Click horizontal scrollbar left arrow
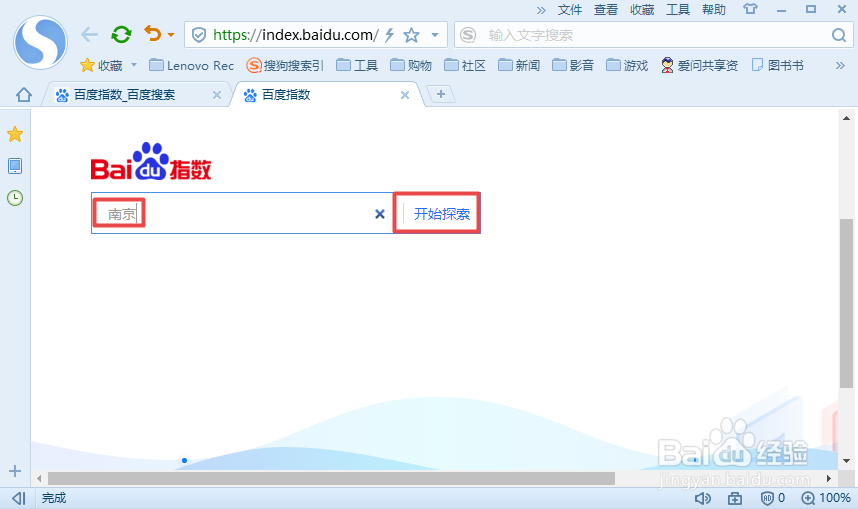 39,478
